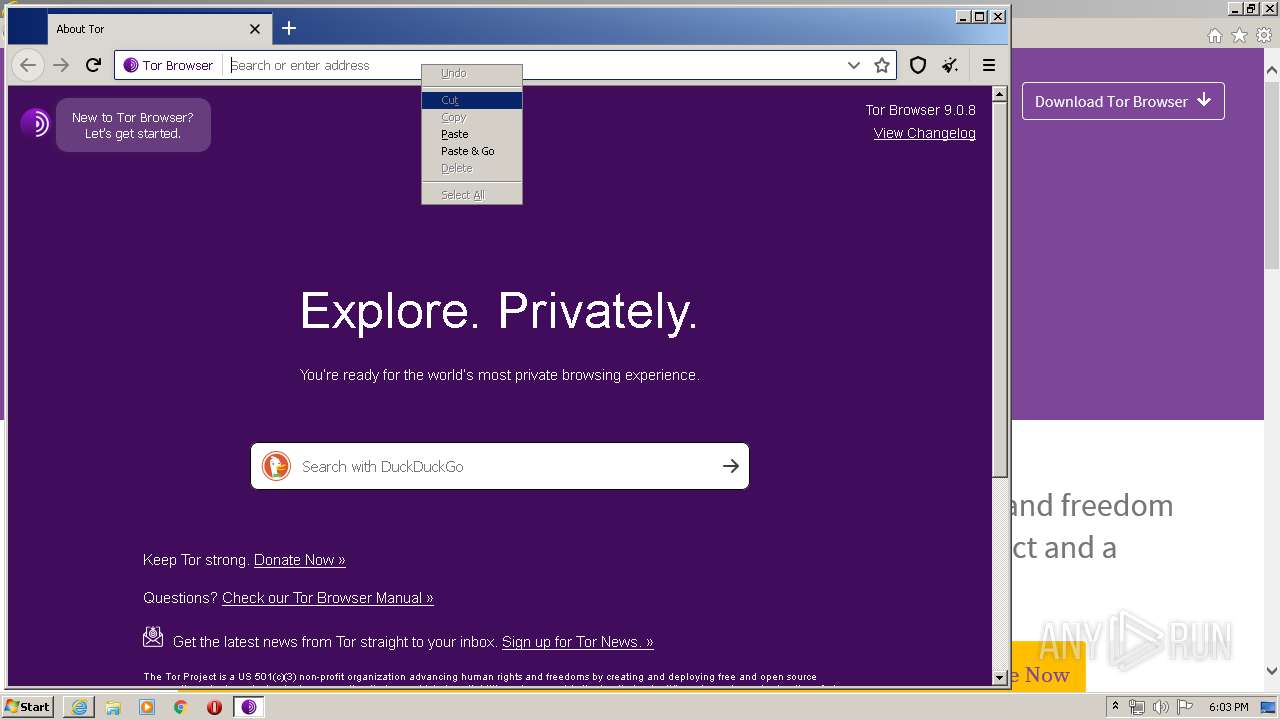Open file explorer folder taskbar icon
Image resolution: width=1280 pixels, height=720 pixels.
(113, 707)
